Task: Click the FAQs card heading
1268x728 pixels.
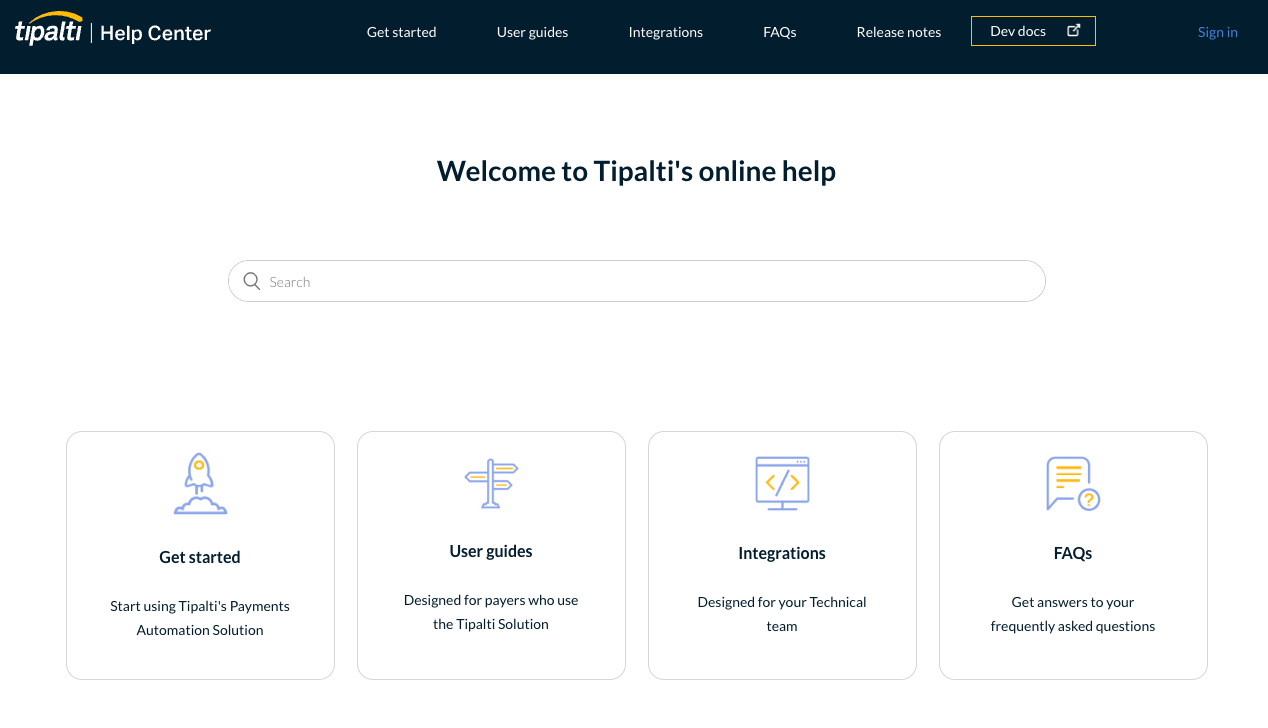Action: pyautogui.click(x=1072, y=553)
